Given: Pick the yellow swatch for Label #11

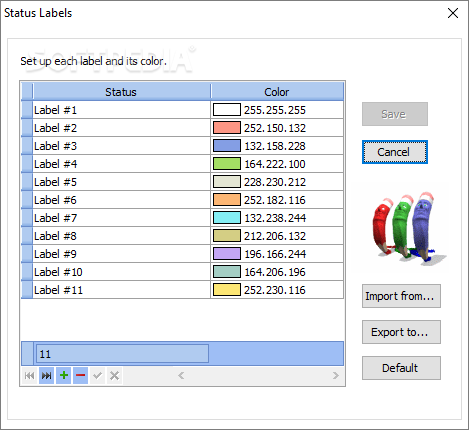Looking at the screenshot, I should click(x=227, y=290).
